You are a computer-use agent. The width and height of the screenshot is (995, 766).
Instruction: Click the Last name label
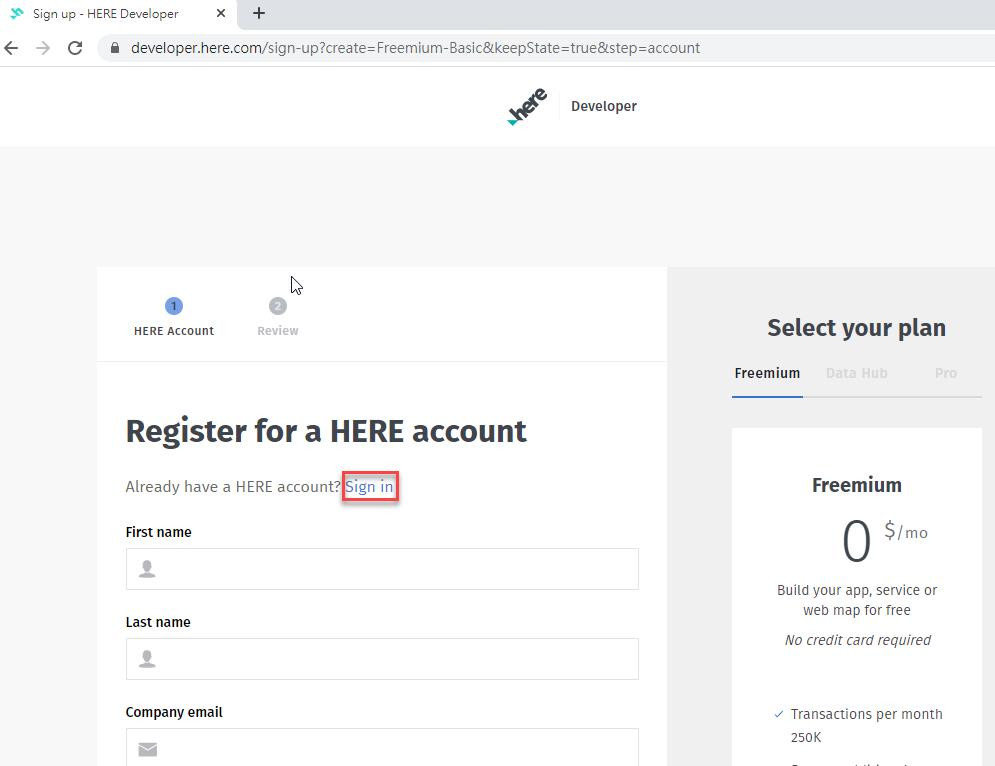tap(158, 622)
